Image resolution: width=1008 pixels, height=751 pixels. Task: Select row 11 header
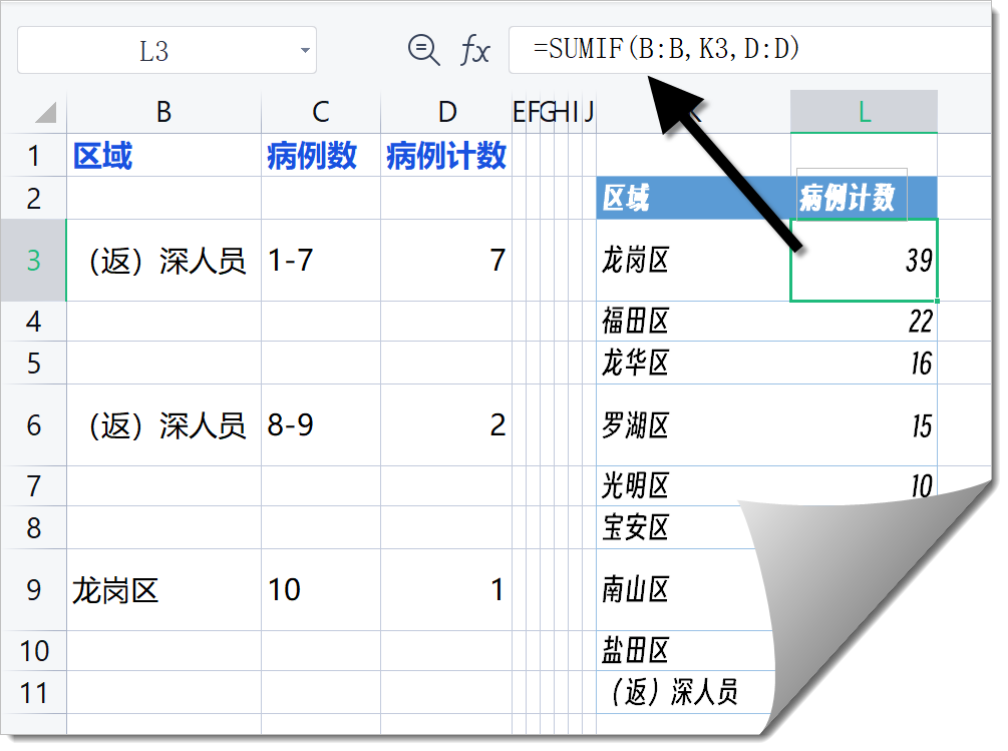coord(33,692)
